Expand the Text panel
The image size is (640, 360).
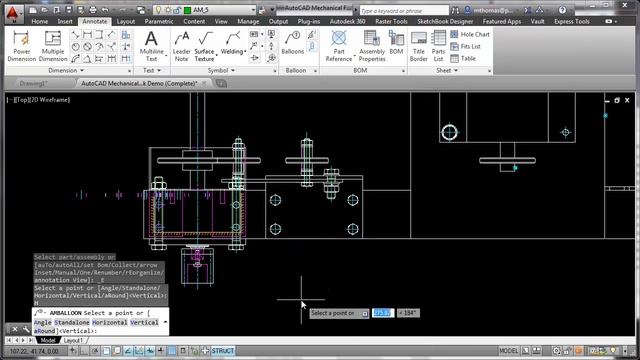coord(152,71)
